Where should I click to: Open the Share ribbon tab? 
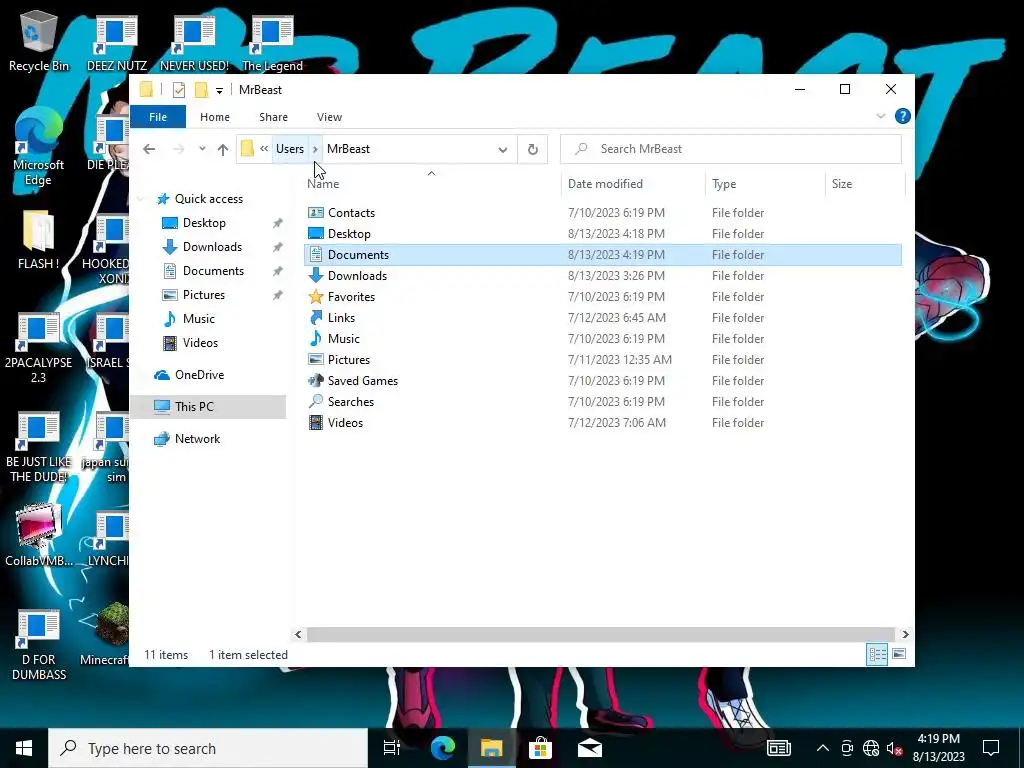(x=273, y=117)
